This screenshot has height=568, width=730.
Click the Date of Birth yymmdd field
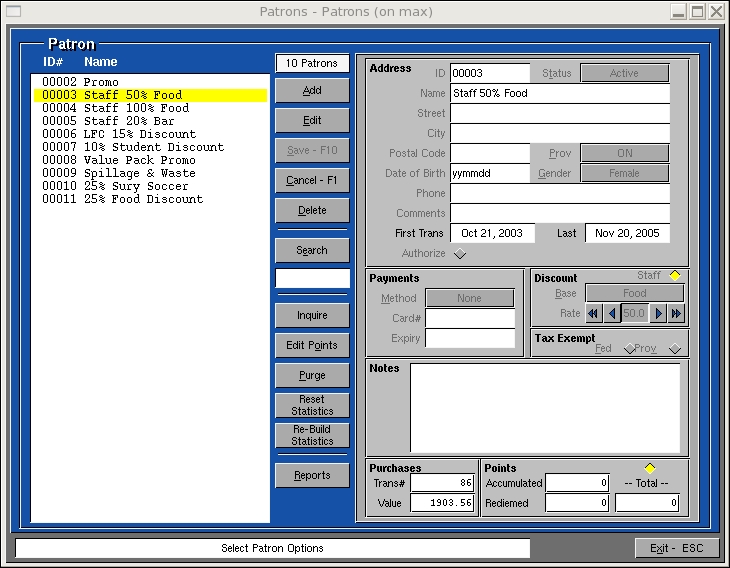coord(490,173)
